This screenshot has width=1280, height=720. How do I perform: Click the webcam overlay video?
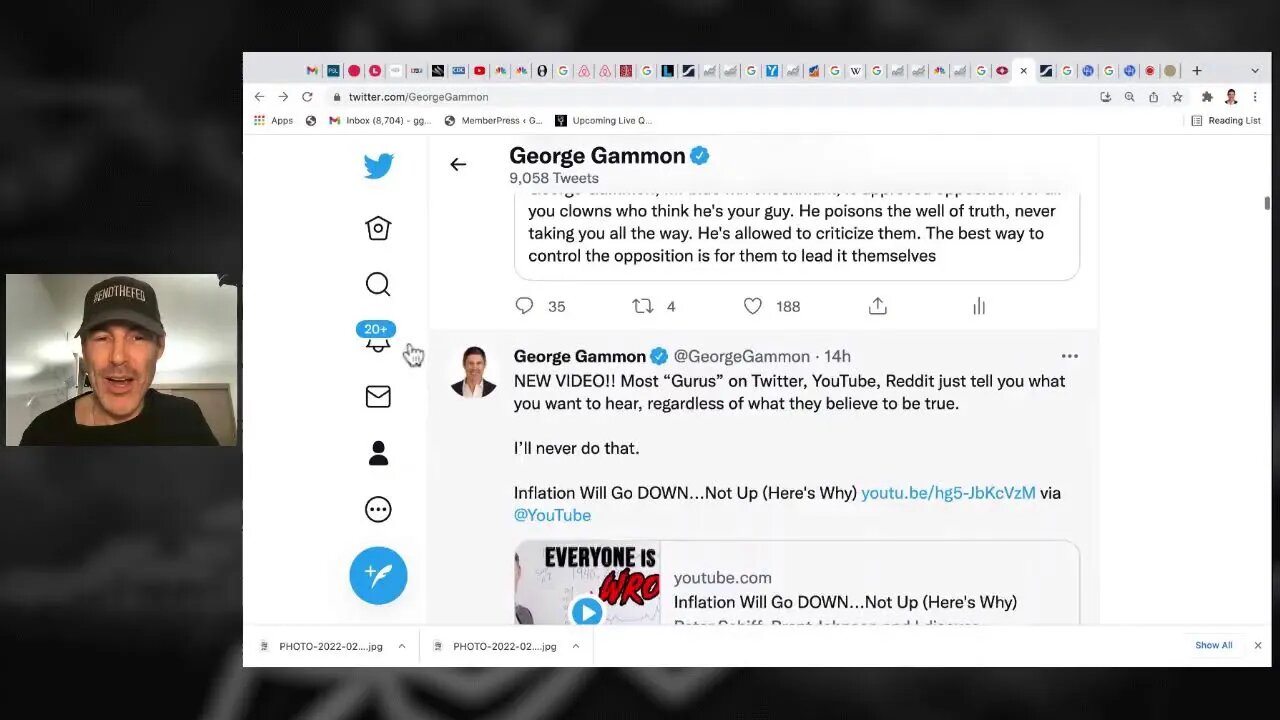pos(122,359)
